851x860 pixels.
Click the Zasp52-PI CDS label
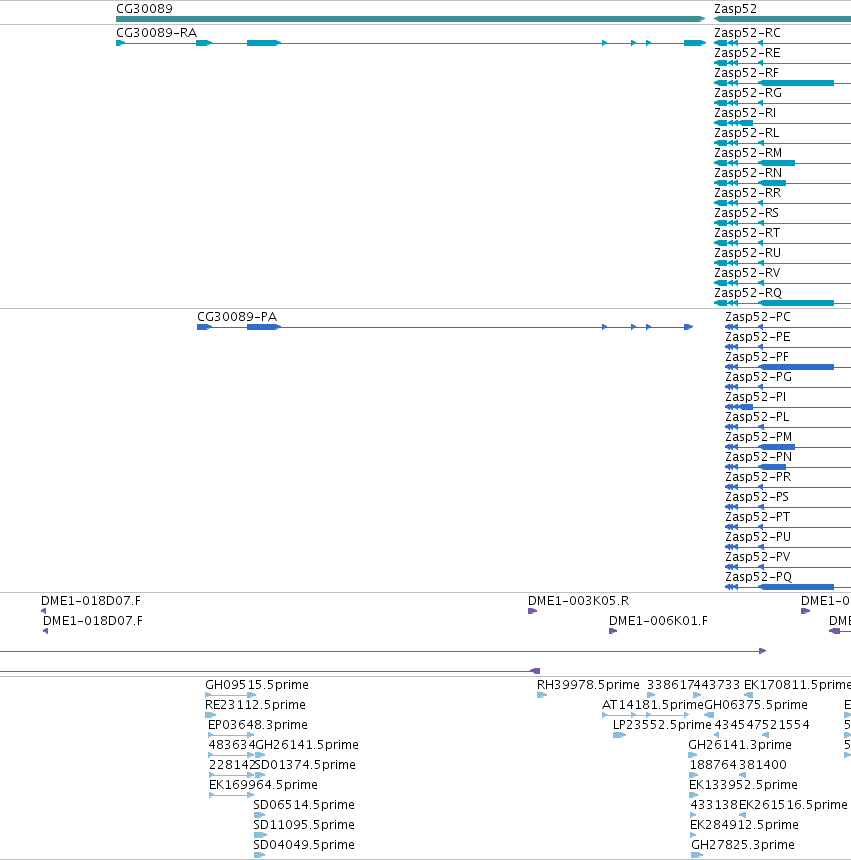tap(756, 397)
